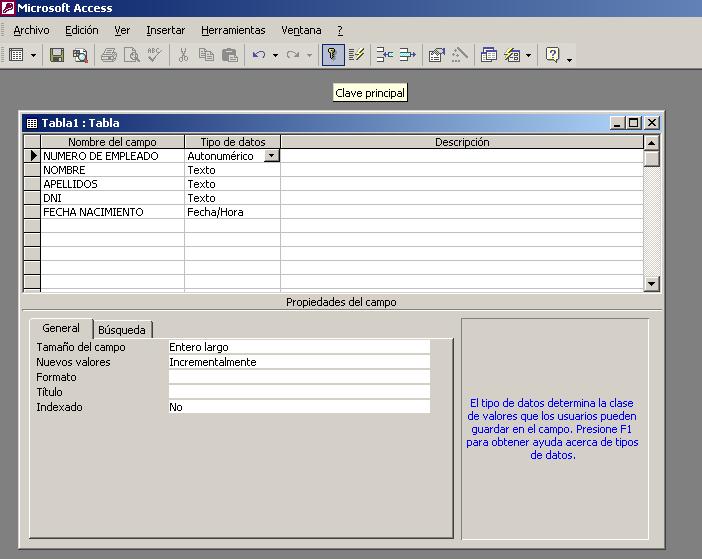This screenshot has width=702, height=559.
Task: Click the Indexes lightning icon
Action: 356,55
